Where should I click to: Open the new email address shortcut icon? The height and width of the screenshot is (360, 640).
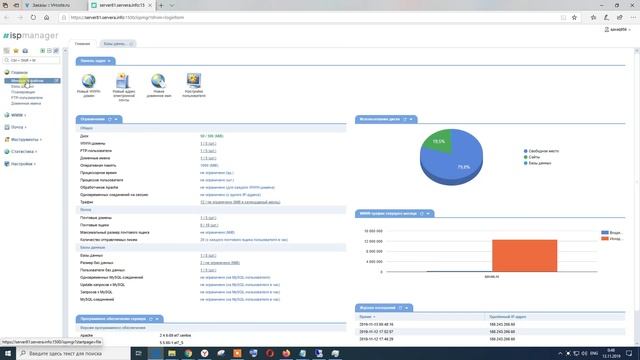[x=123, y=81]
